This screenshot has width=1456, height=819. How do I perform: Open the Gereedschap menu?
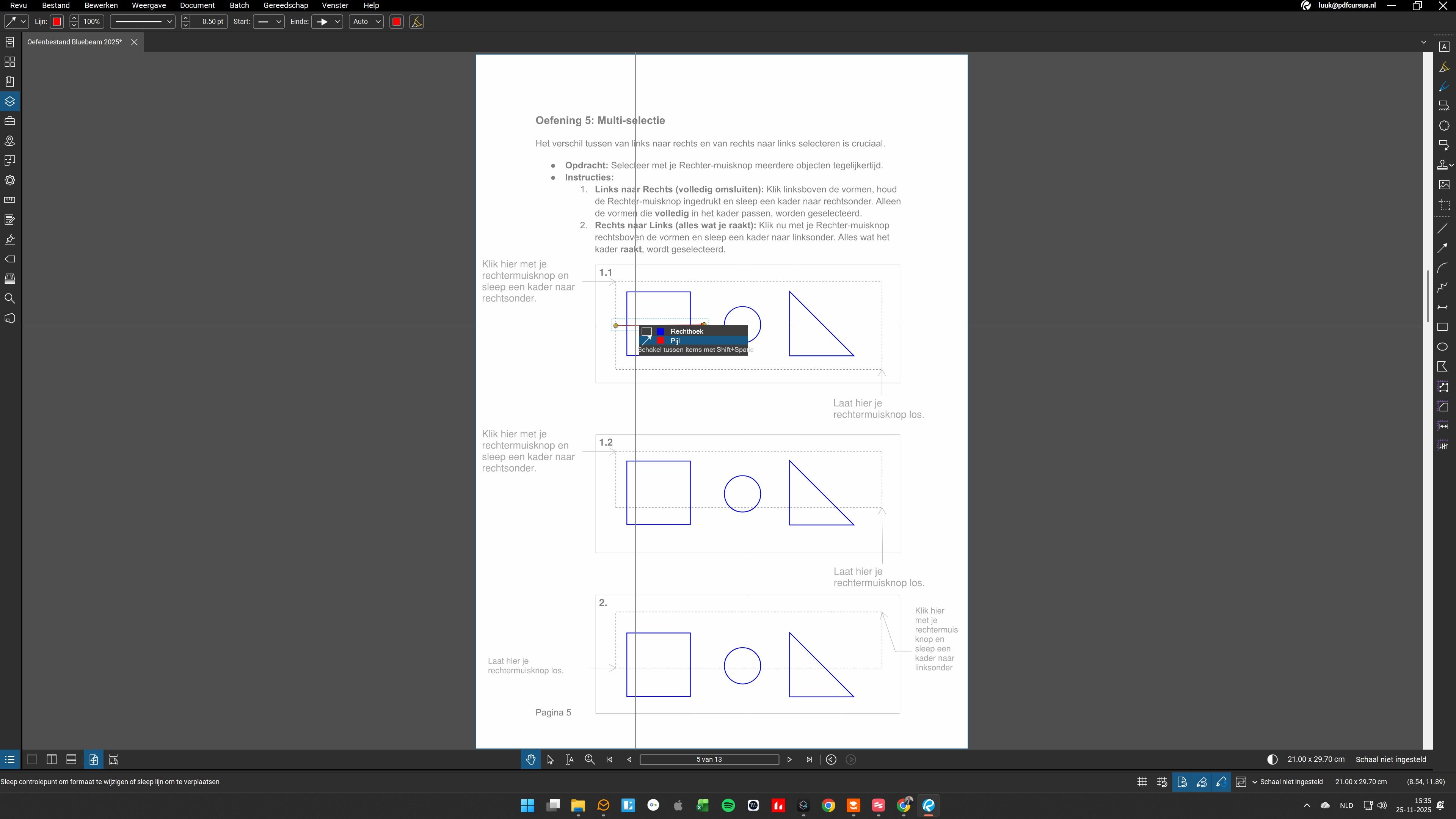286,6
